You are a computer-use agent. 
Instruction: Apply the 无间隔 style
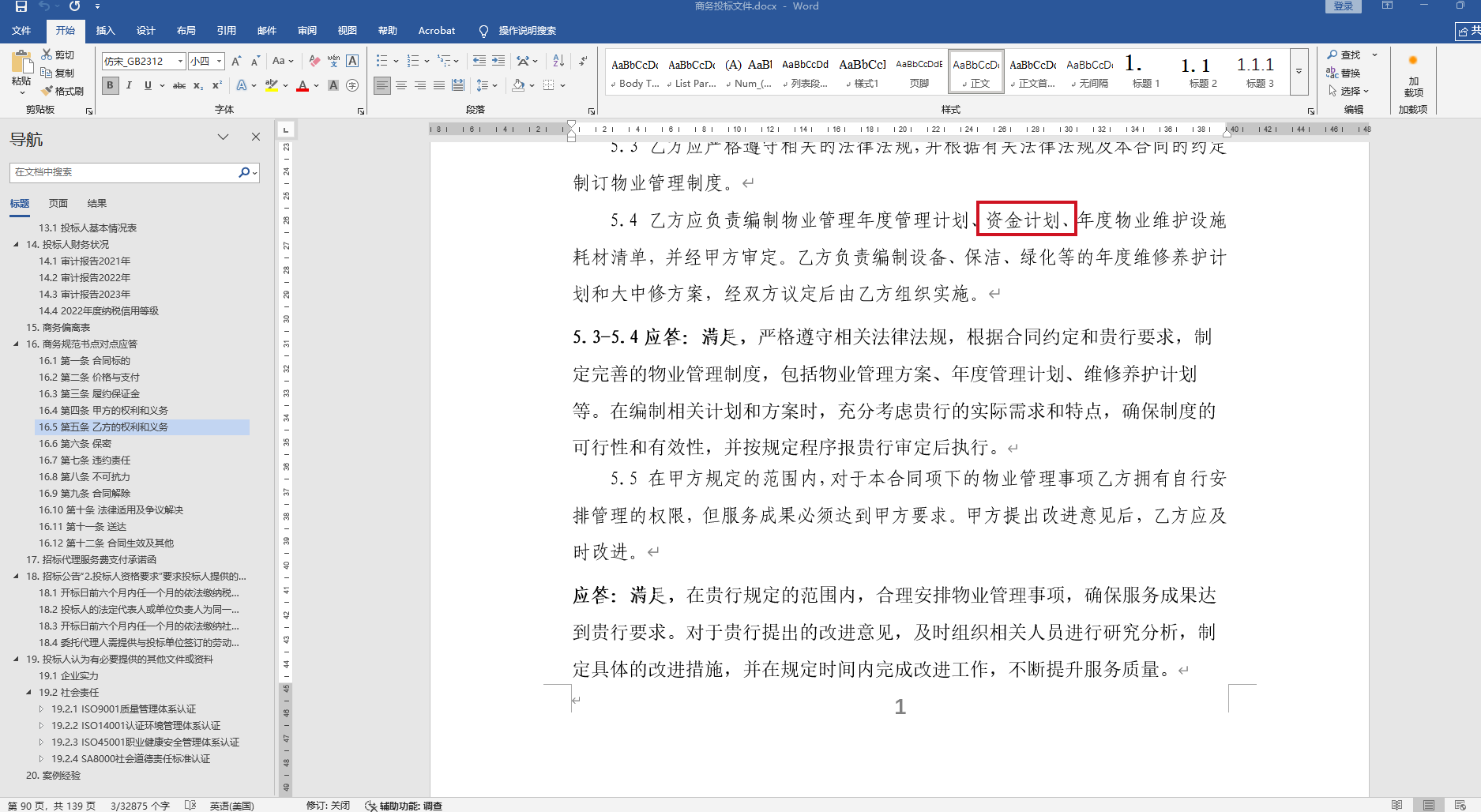coord(1090,72)
